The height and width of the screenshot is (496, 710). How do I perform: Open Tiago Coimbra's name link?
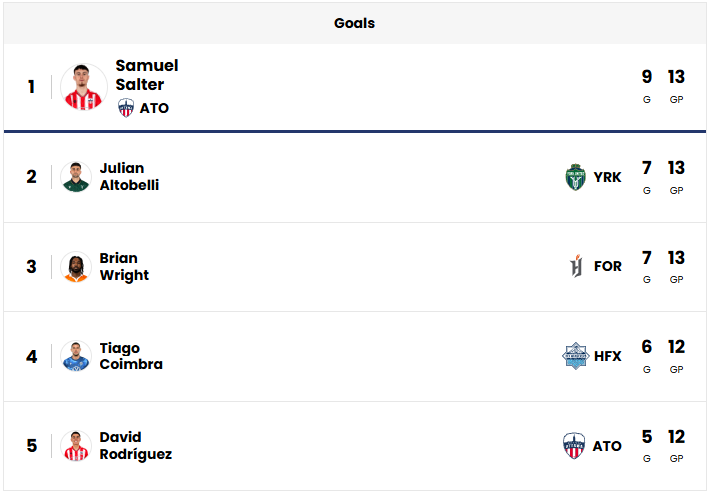[131, 357]
